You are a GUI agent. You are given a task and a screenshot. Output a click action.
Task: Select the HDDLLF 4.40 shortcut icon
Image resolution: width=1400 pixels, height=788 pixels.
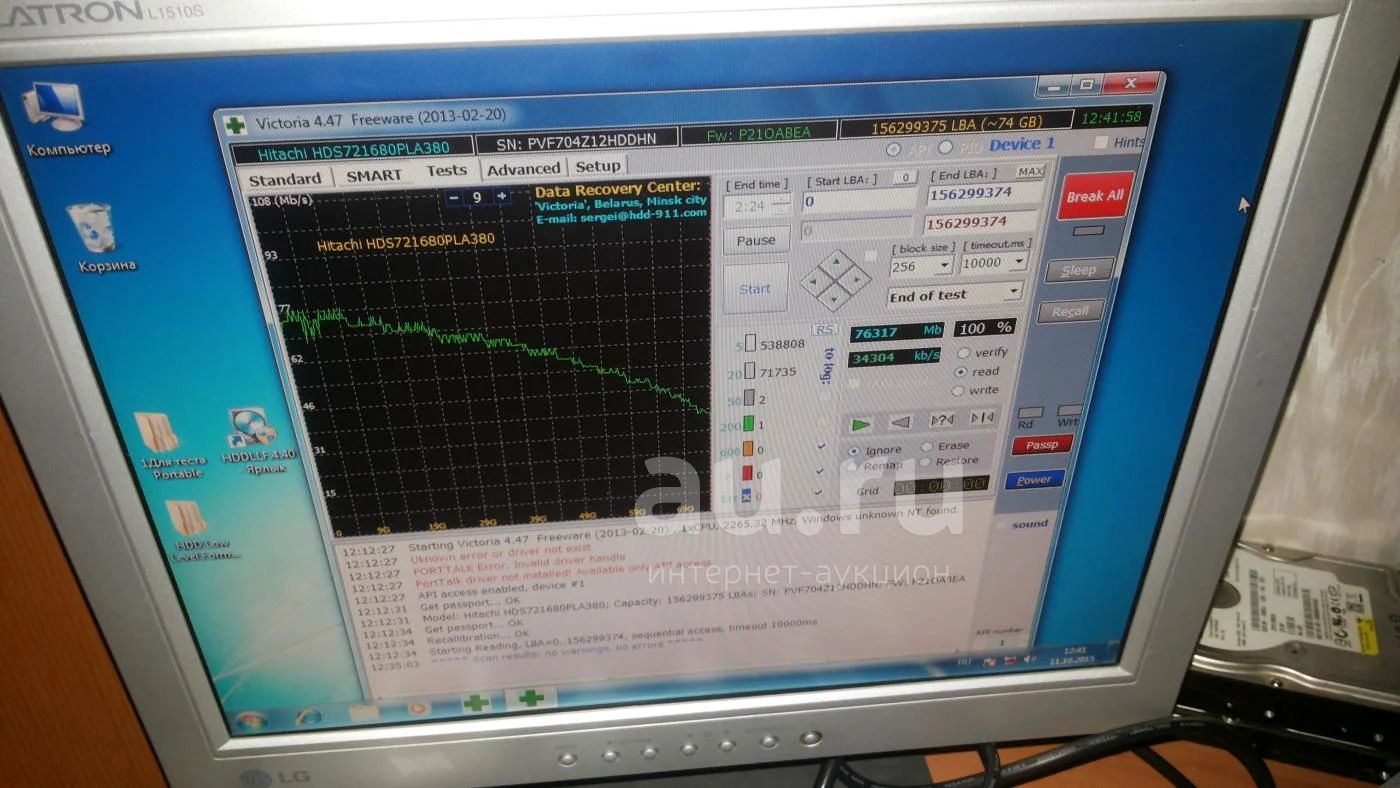(255, 440)
